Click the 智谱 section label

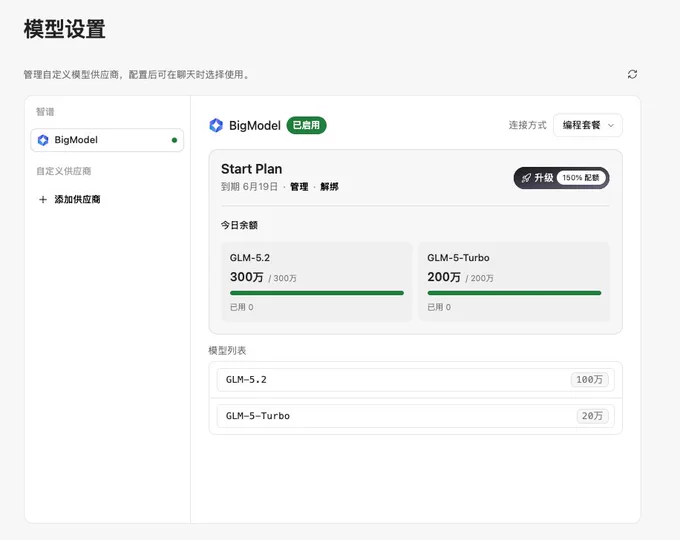pos(45,112)
